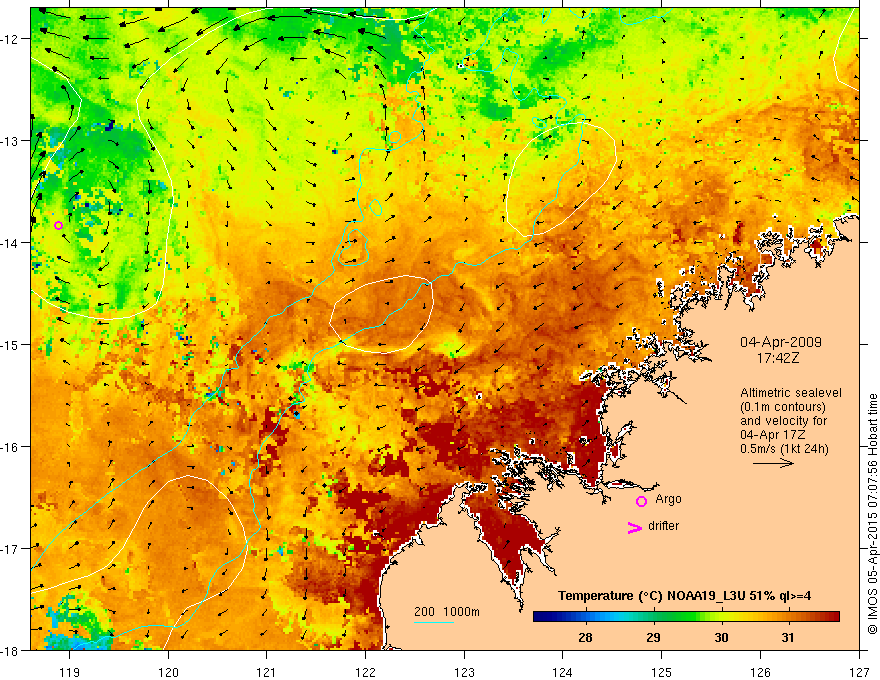This screenshot has height=680, width=880.
Task: Click the longitude axis label 119
Action: click(x=70, y=672)
